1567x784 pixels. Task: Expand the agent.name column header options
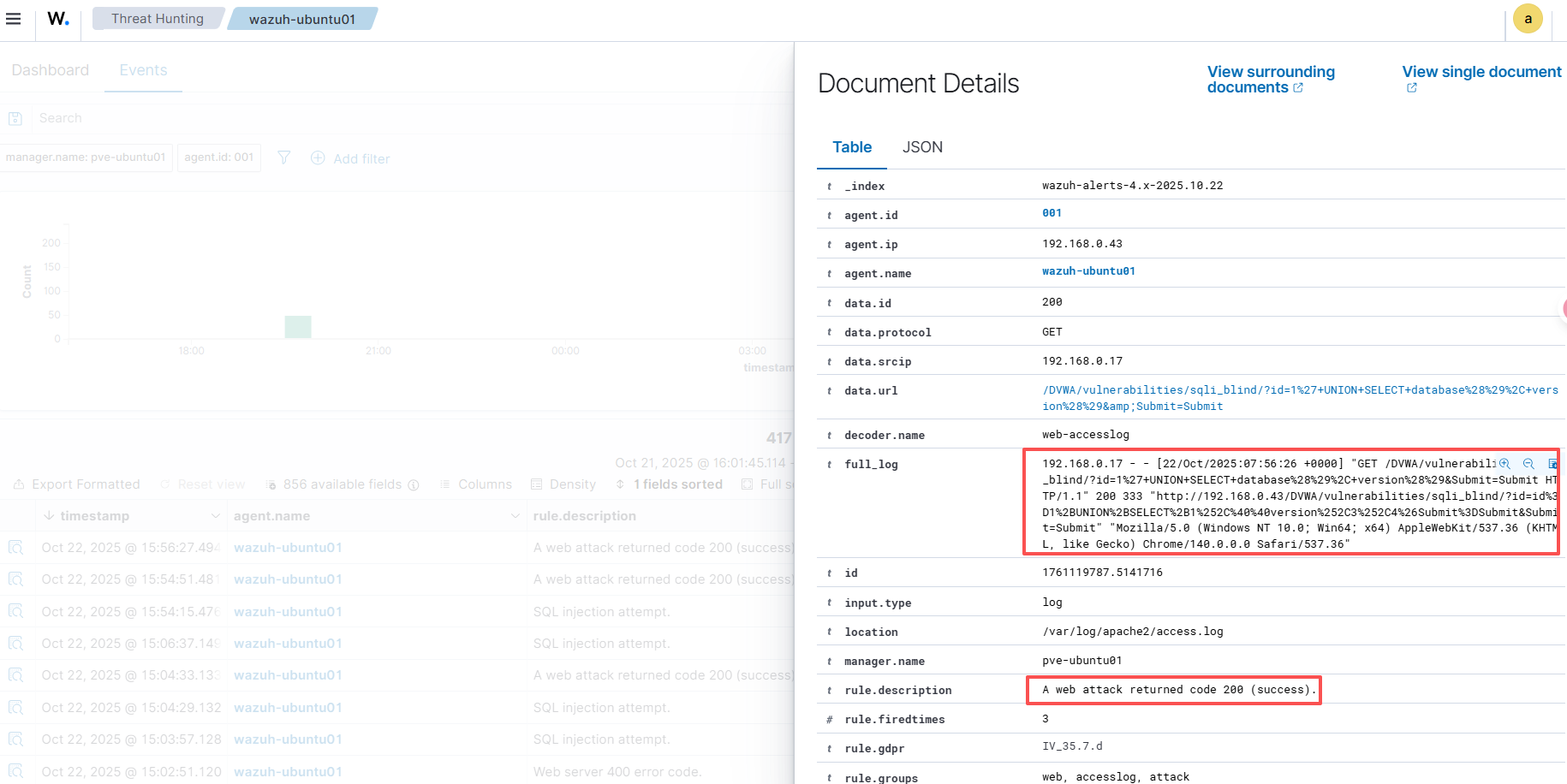(x=515, y=516)
